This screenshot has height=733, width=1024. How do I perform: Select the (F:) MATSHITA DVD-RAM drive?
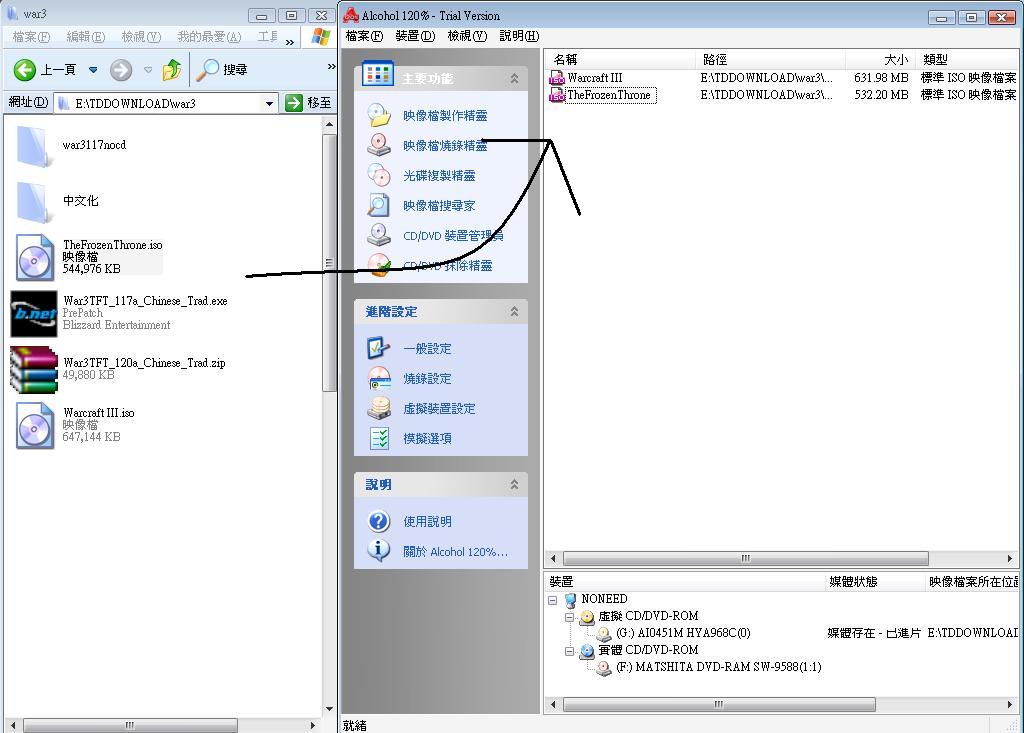point(719,667)
